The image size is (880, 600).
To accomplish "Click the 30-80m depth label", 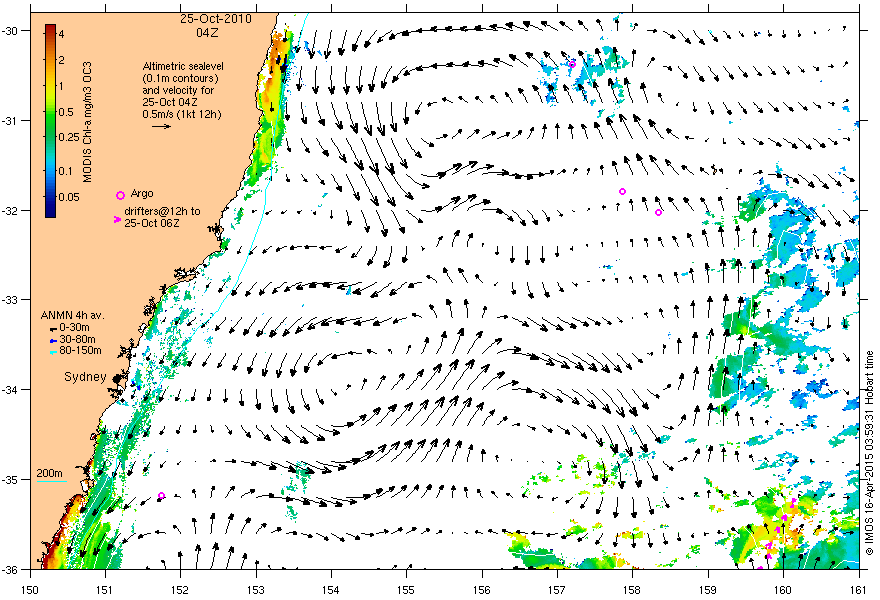I will (x=77, y=339).
